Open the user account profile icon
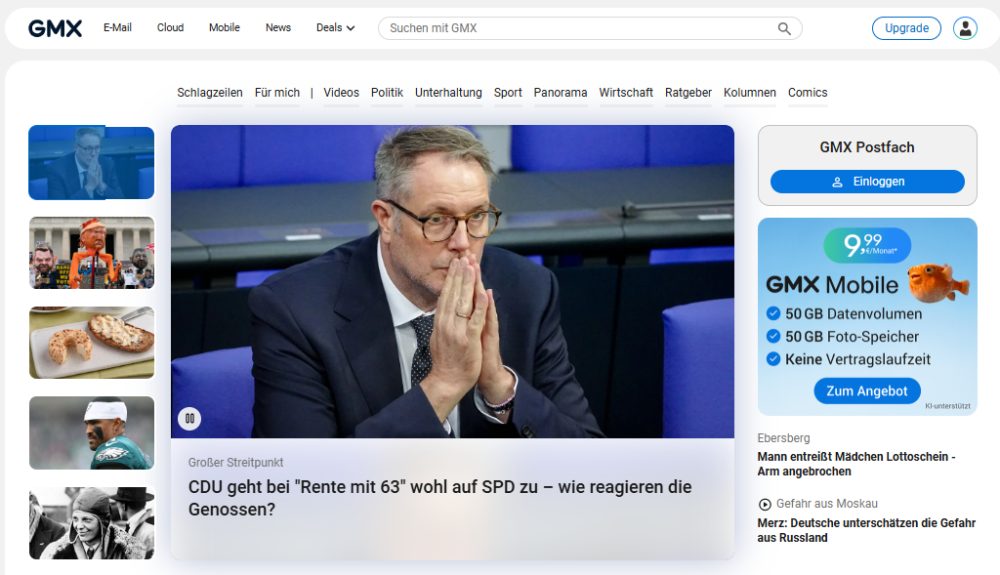The width and height of the screenshot is (1000, 575). tap(965, 28)
